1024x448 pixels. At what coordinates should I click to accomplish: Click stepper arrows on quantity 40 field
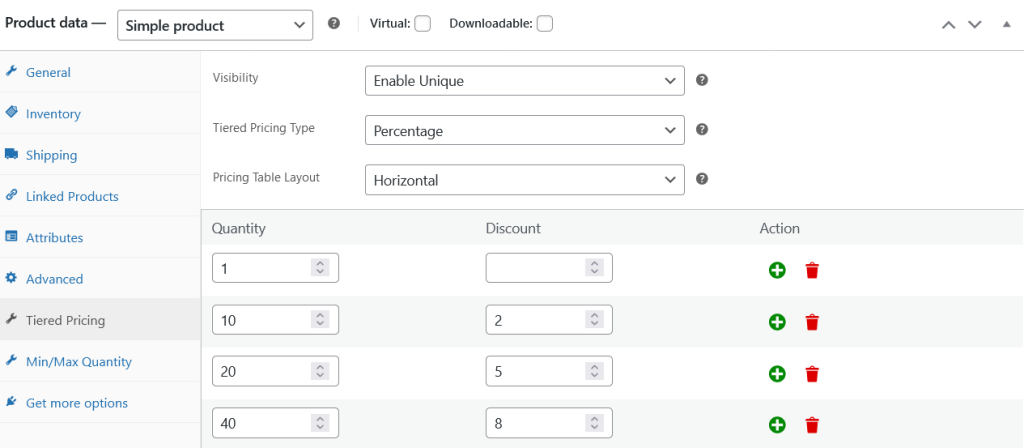[319, 424]
